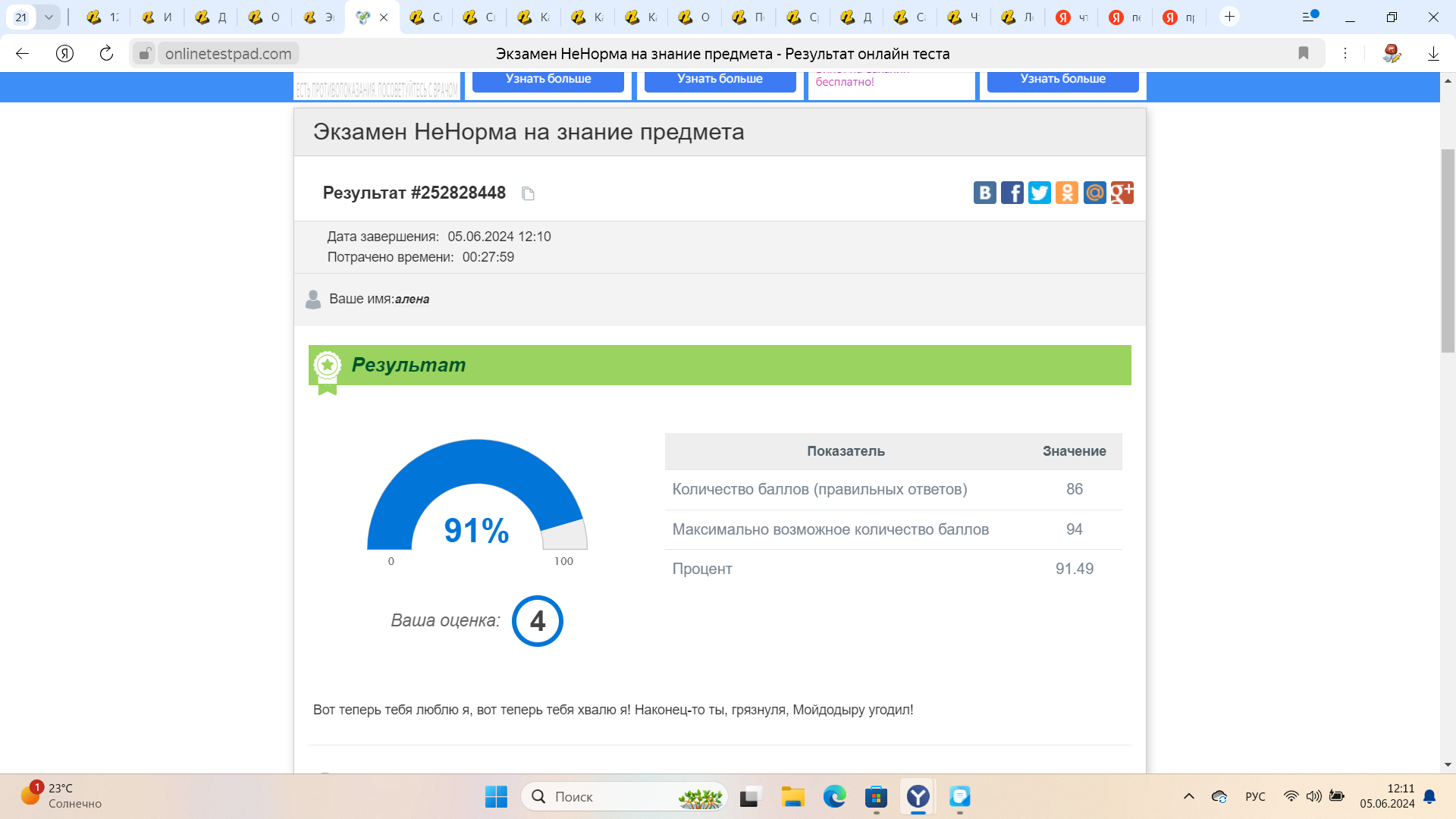Click first 'Узнать больше' ad button
The width and height of the screenshot is (1456, 819).
click(548, 79)
